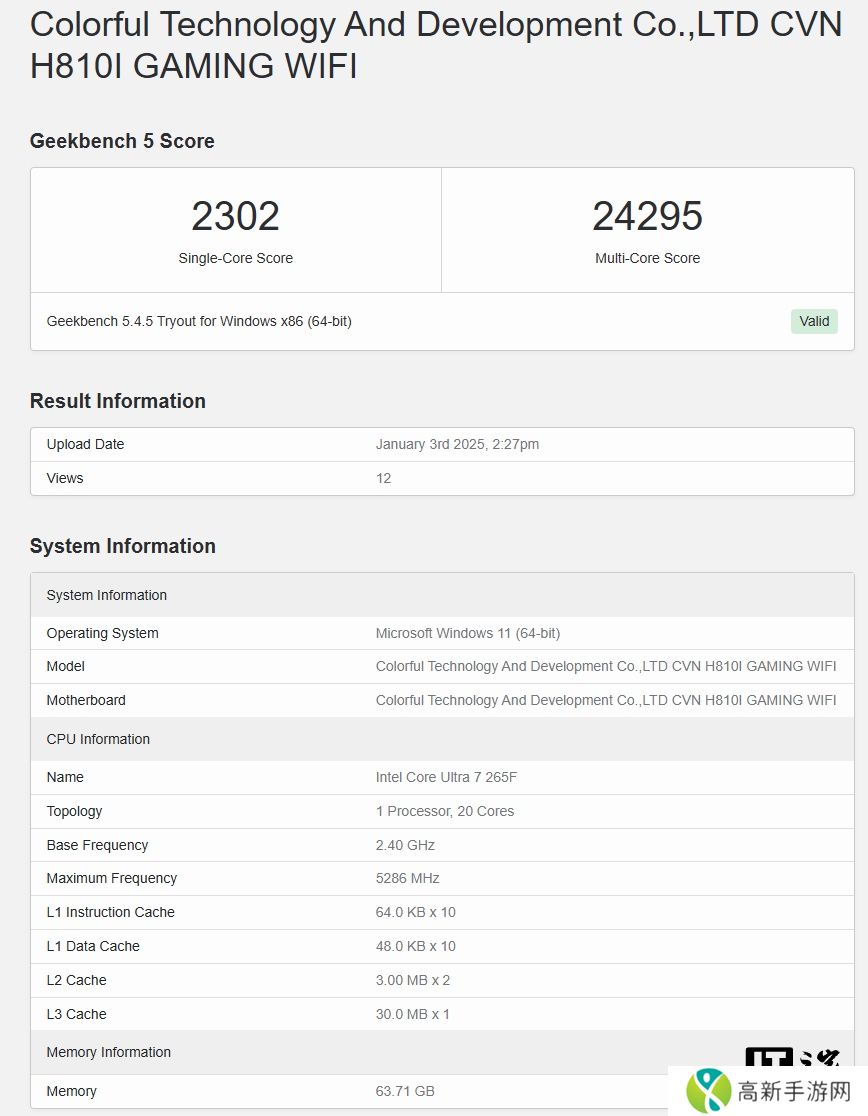Click the Motherboard row value
The height and width of the screenshot is (1116, 868).
pos(605,700)
